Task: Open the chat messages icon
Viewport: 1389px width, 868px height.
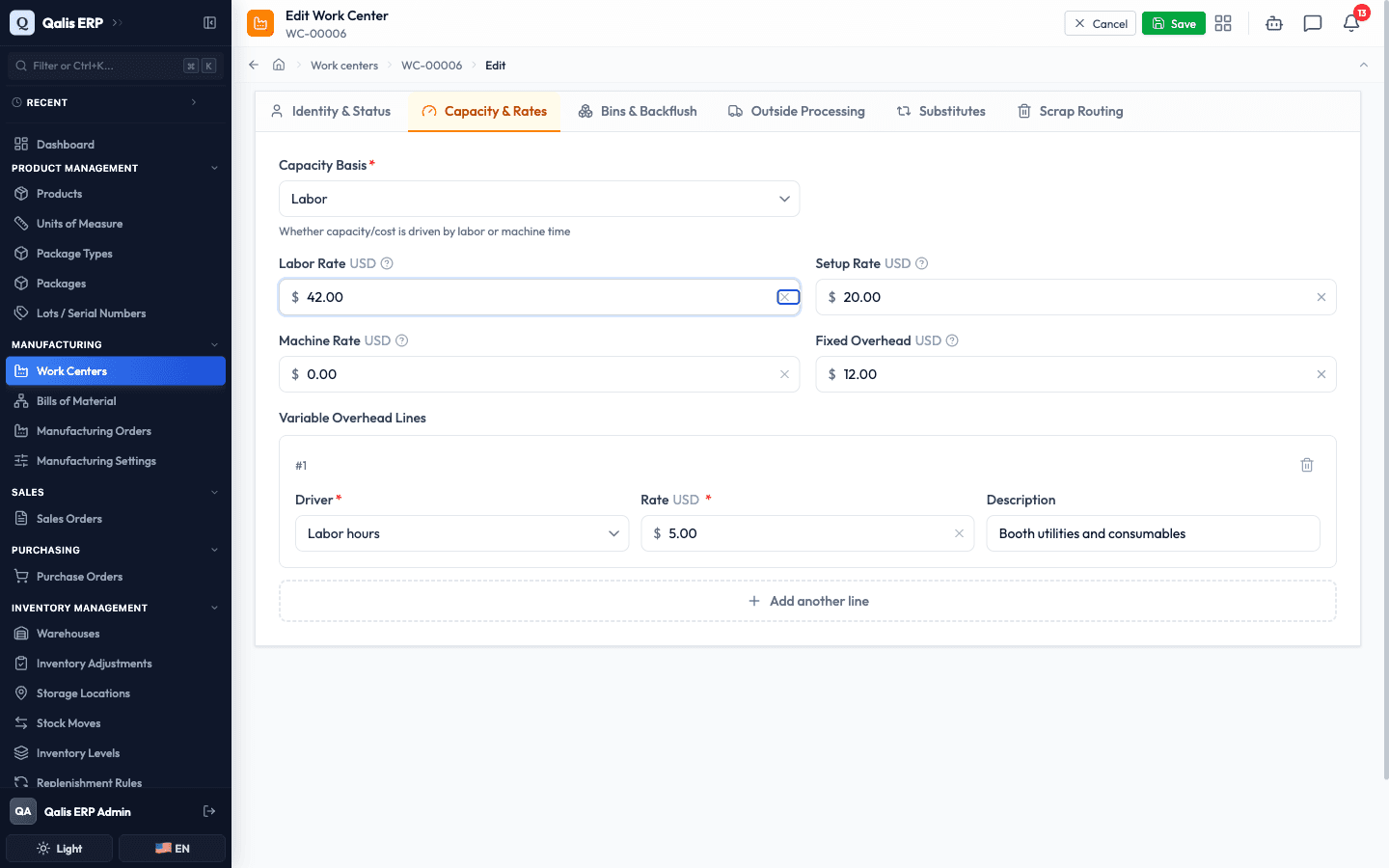Action: pyautogui.click(x=1313, y=23)
